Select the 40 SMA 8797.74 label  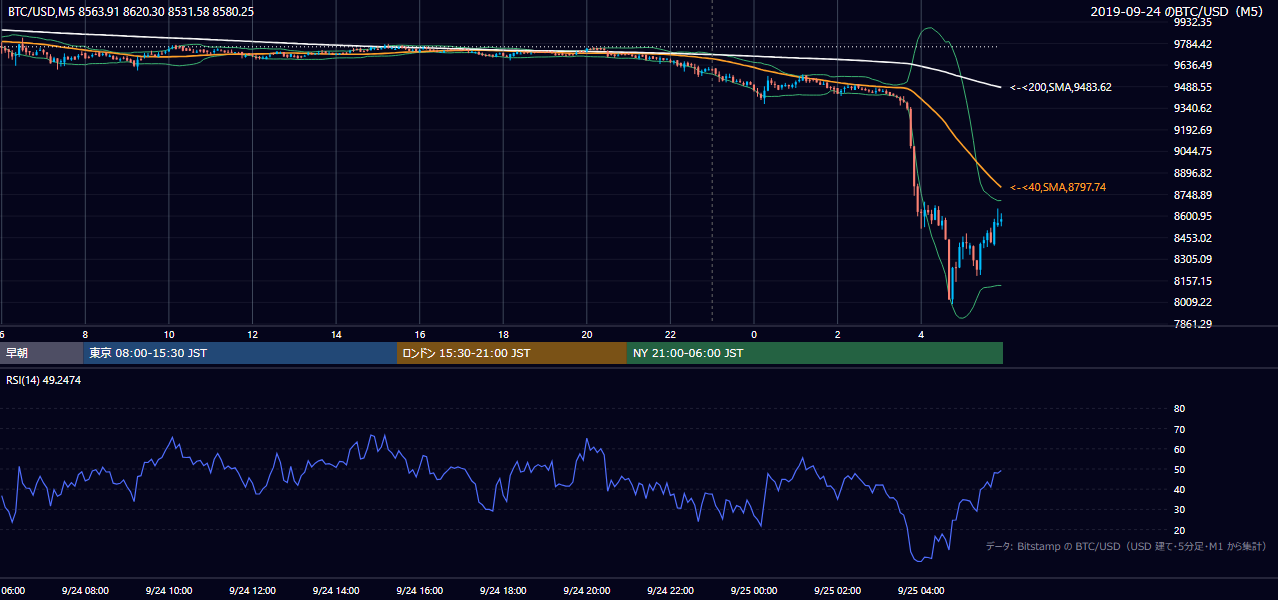click(1058, 187)
